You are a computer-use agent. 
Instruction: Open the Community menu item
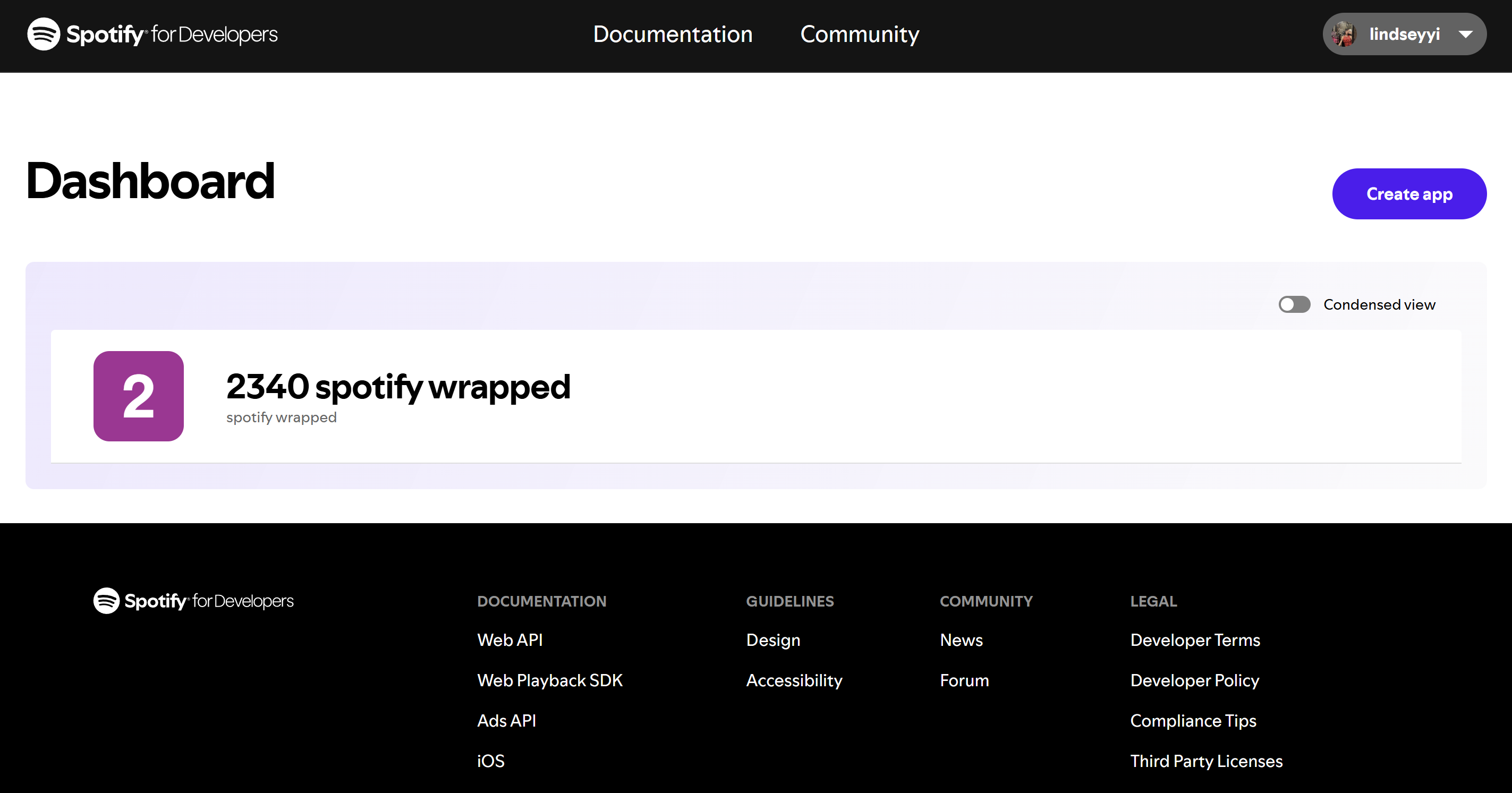(x=859, y=34)
